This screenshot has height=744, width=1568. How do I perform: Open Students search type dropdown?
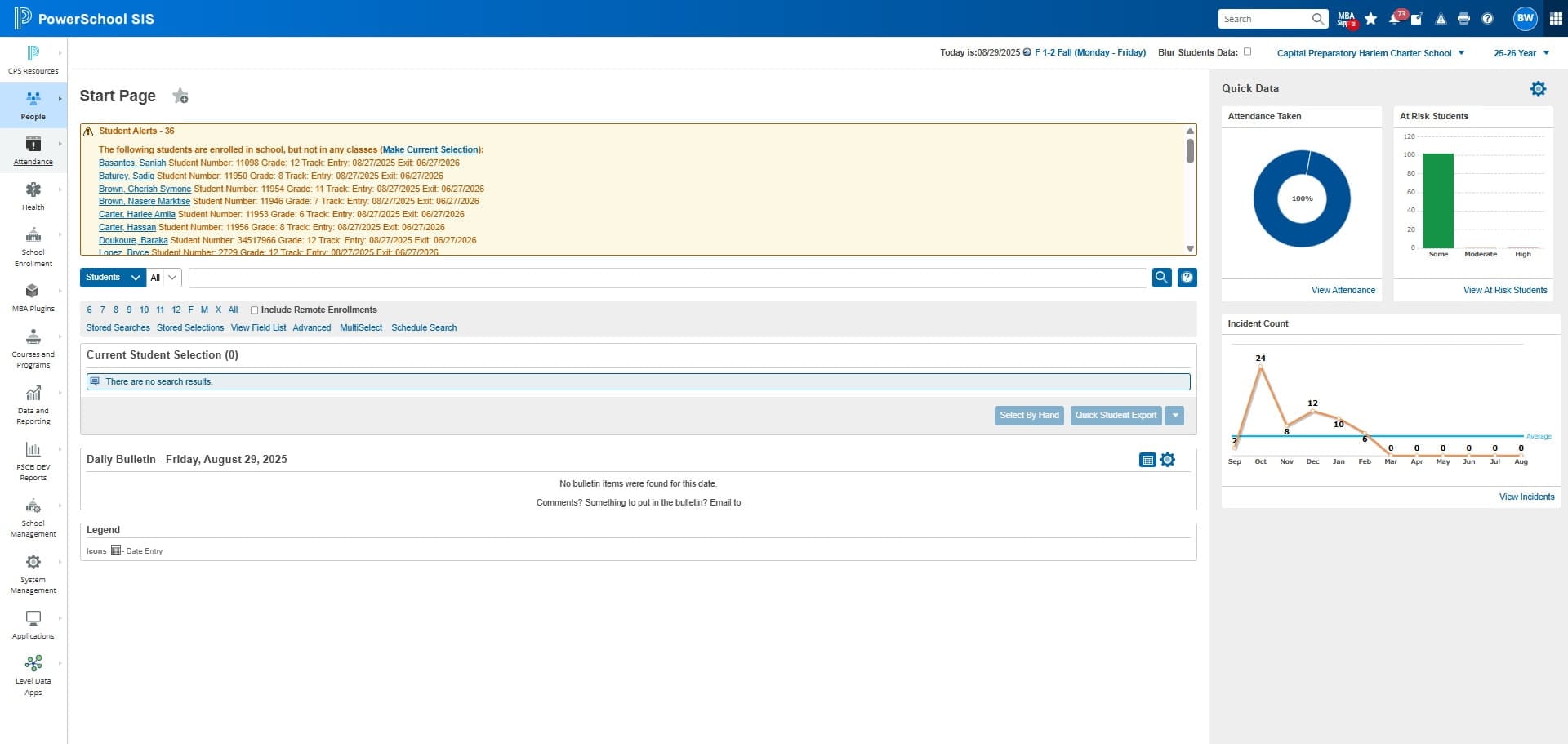(114, 278)
